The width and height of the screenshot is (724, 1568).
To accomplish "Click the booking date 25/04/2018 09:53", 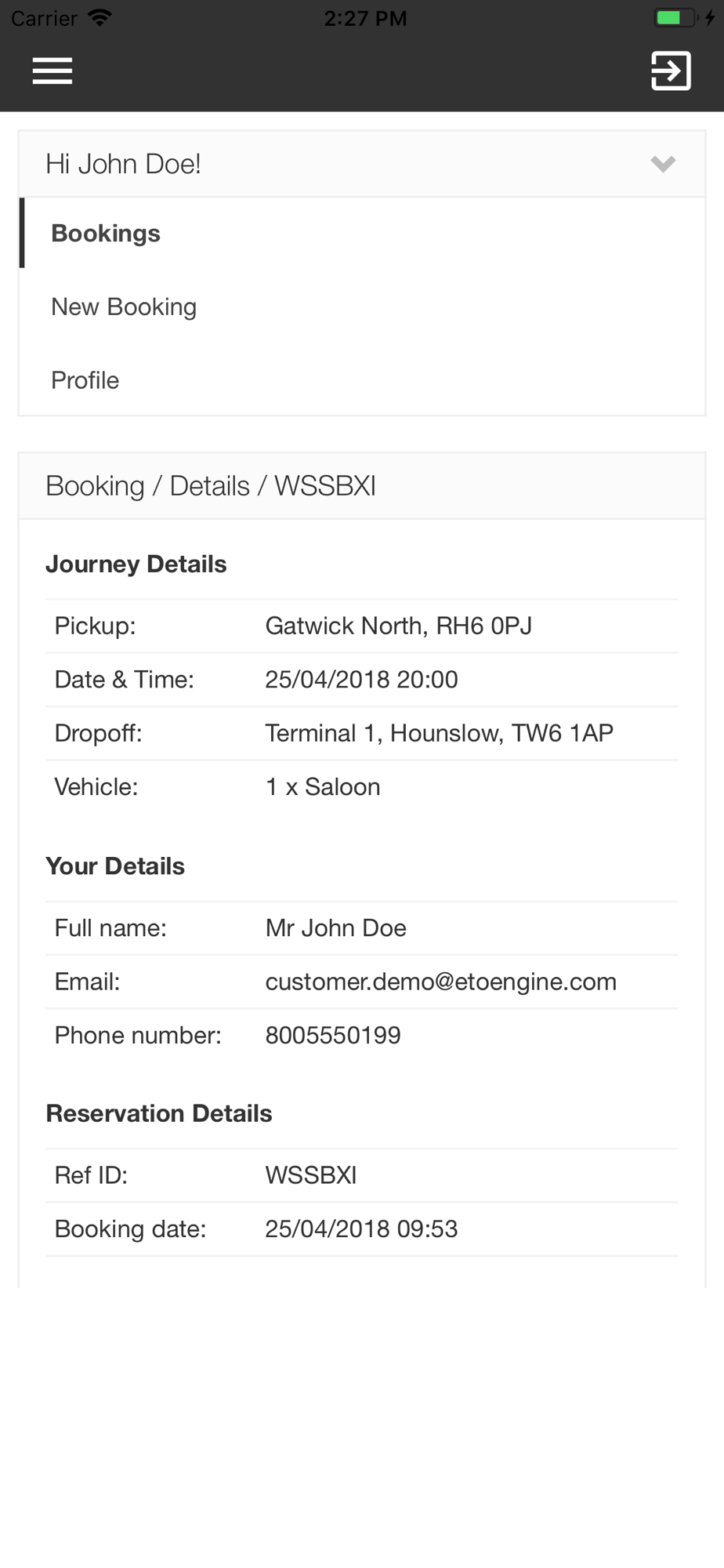I will coord(361,1229).
